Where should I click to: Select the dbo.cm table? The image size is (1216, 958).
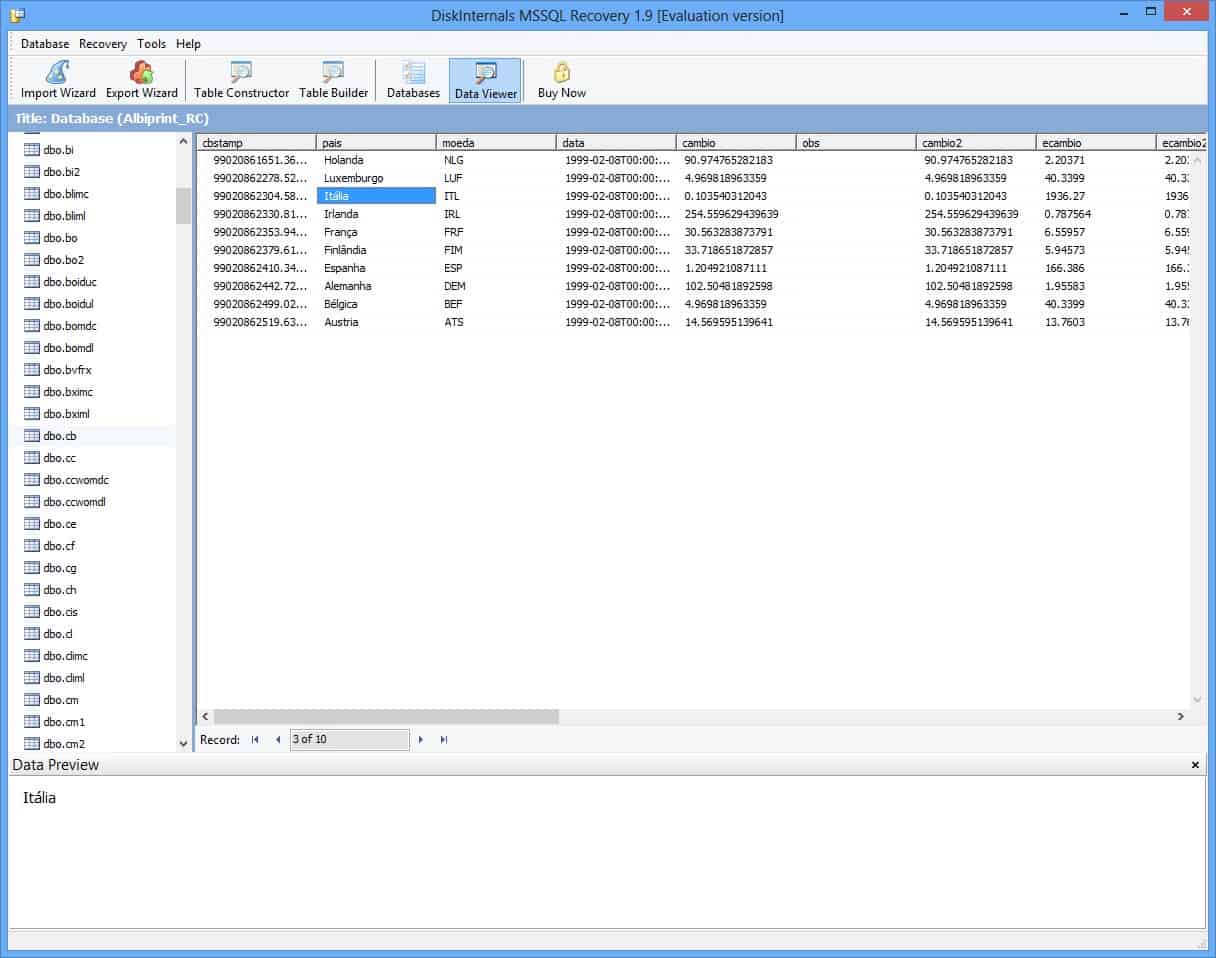click(61, 700)
